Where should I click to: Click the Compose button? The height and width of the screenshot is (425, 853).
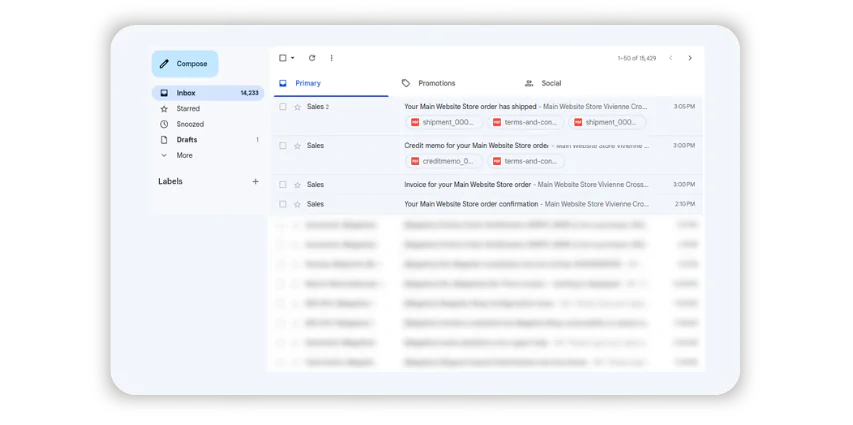click(x=185, y=64)
